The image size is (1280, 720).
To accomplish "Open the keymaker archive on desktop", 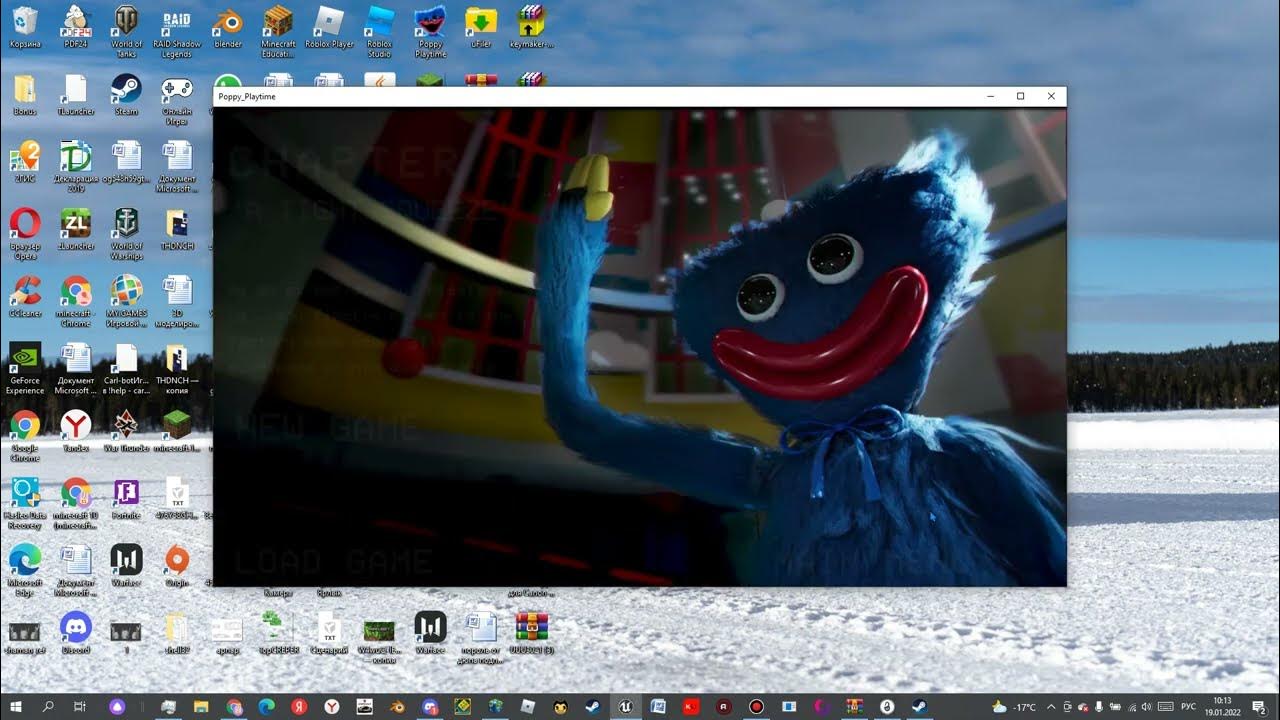I will [531, 26].
